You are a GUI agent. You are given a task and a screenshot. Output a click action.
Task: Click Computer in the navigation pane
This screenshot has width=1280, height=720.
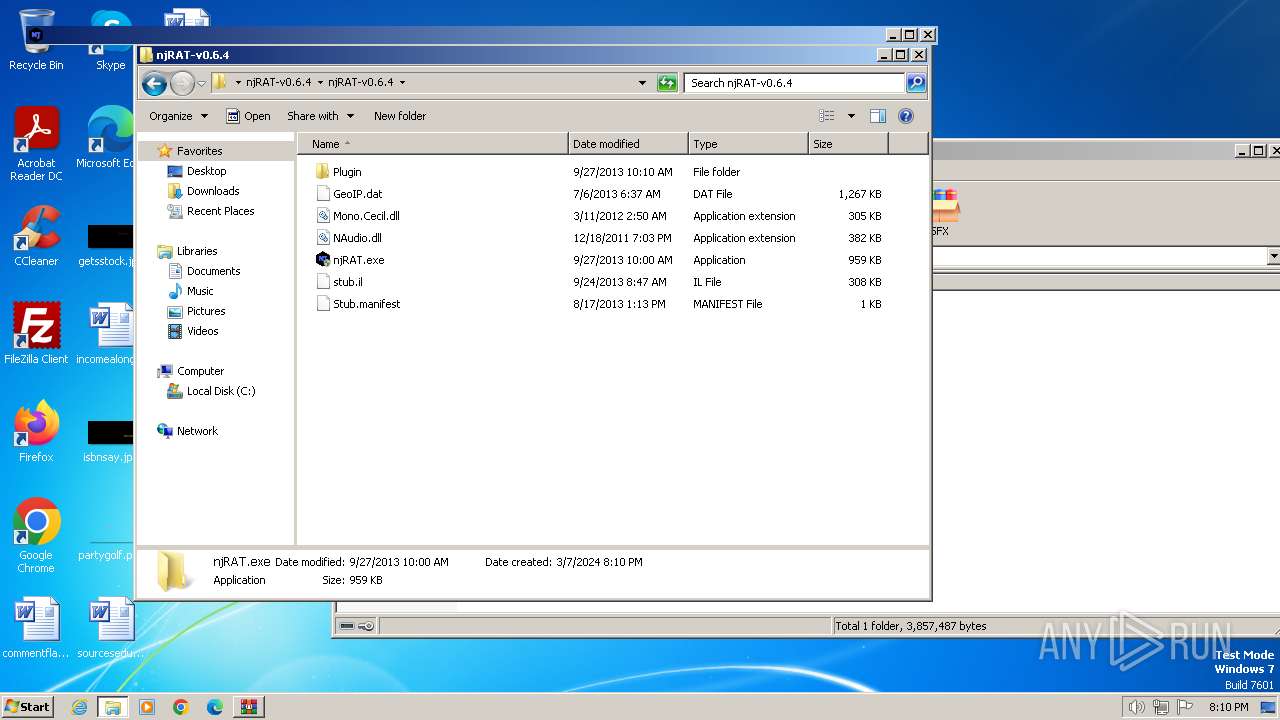200,371
